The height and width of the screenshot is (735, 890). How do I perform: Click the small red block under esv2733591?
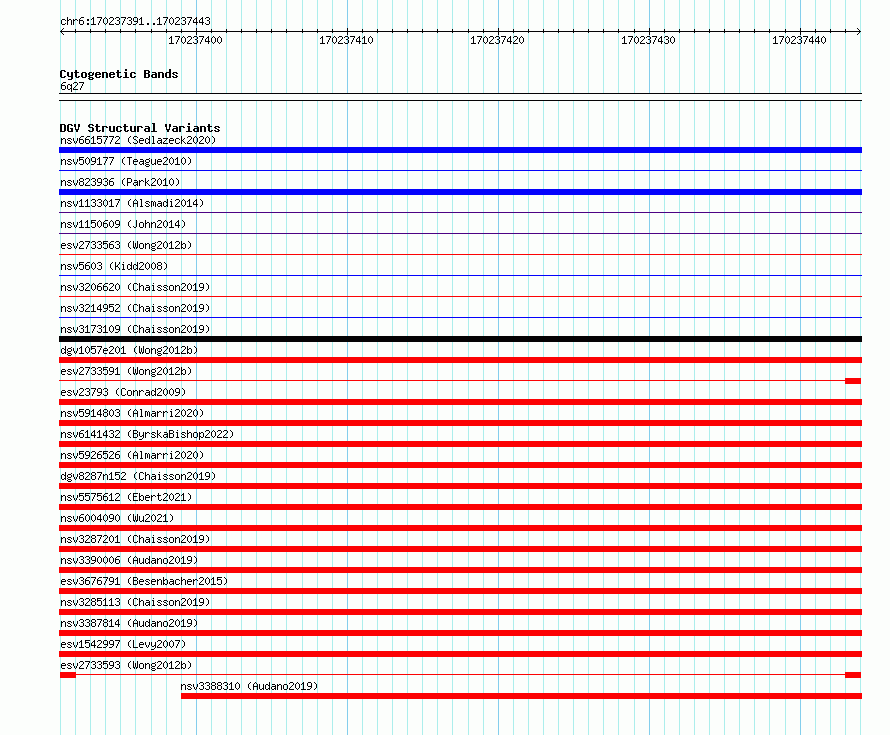tap(853, 381)
